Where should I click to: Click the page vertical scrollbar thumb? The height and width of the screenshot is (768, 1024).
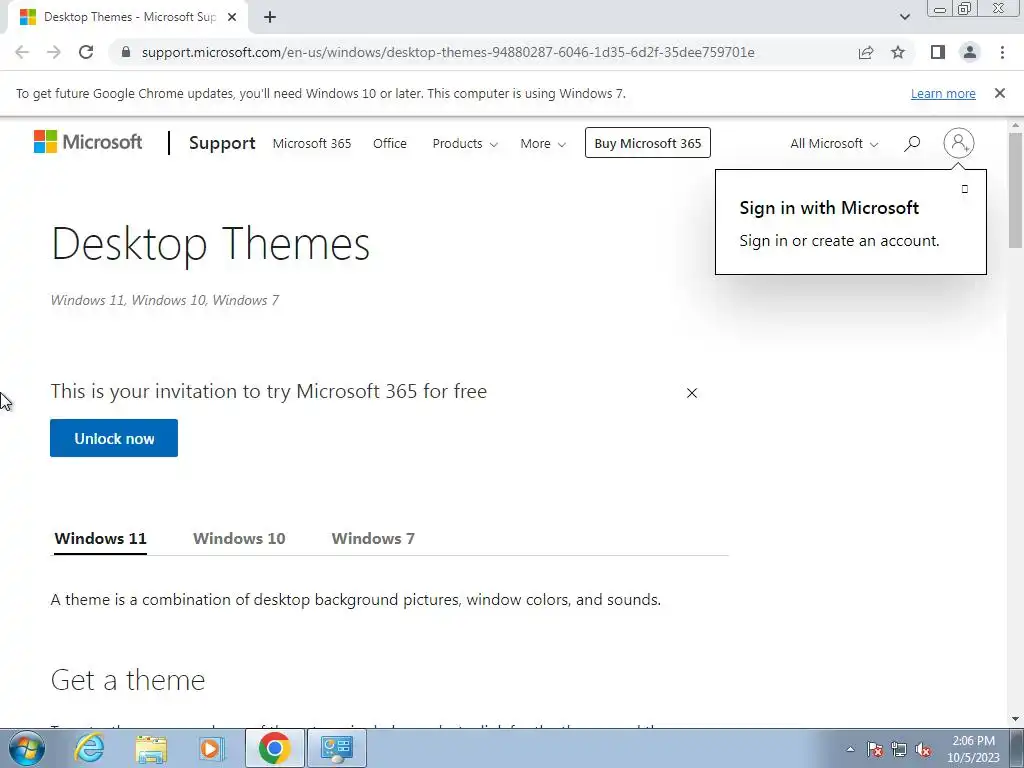click(1015, 191)
